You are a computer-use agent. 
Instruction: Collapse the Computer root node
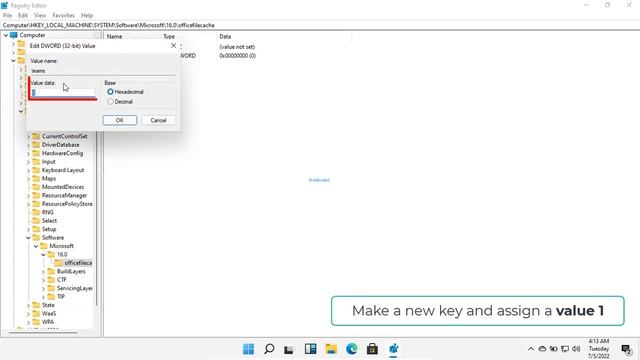(6, 36)
